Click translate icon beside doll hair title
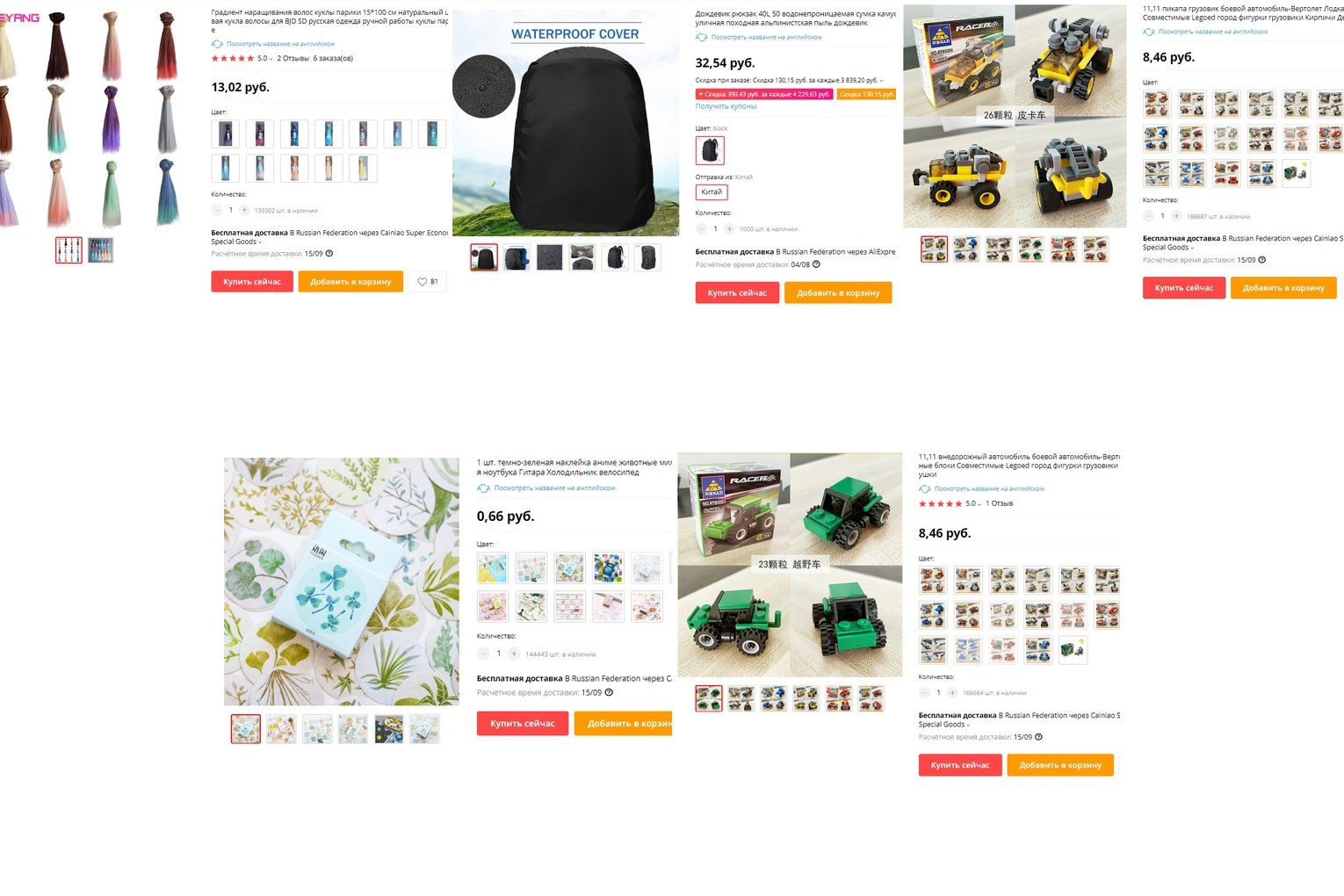The image size is (1344, 896). pyautogui.click(x=217, y=44)
